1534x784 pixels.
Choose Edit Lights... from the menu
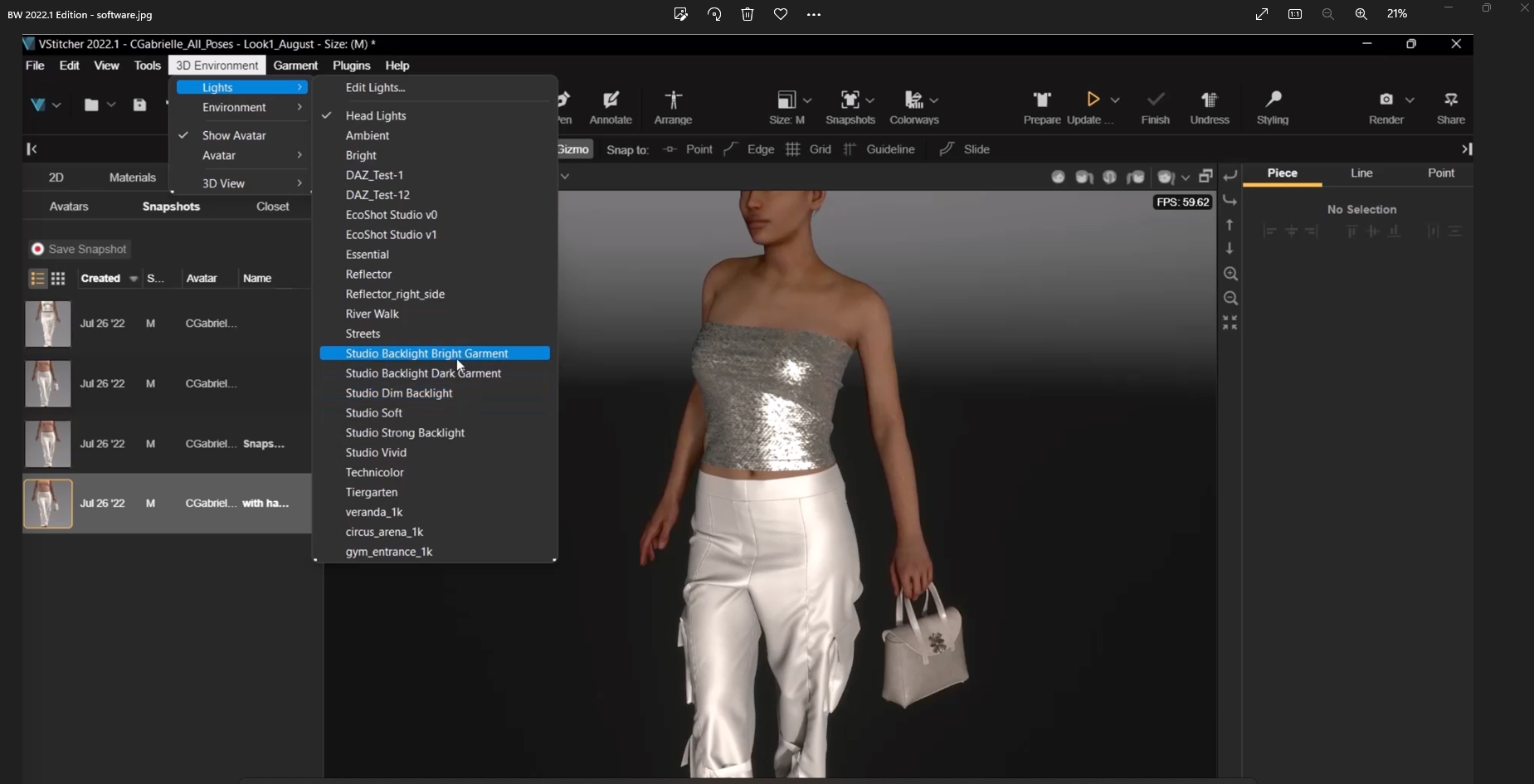click(375, 88)
